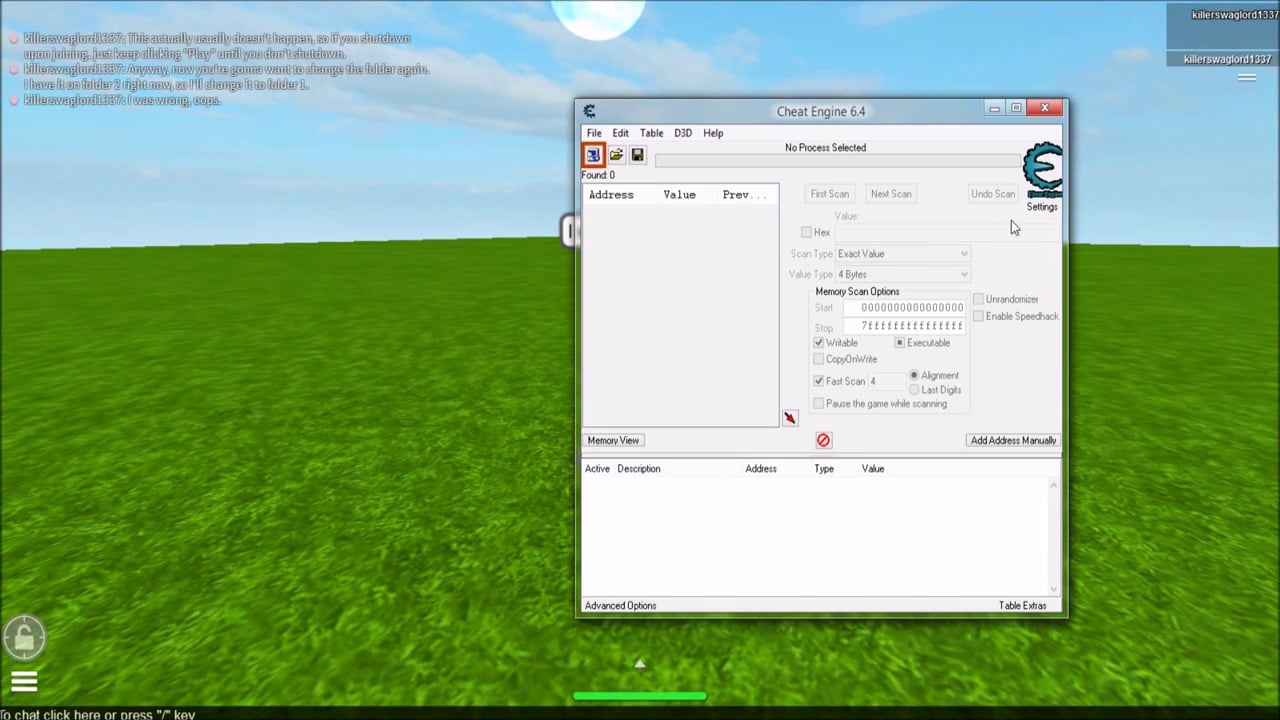Open Advanced Options
This screenshot has width=1280, height=720.
[x=621, y=606]
